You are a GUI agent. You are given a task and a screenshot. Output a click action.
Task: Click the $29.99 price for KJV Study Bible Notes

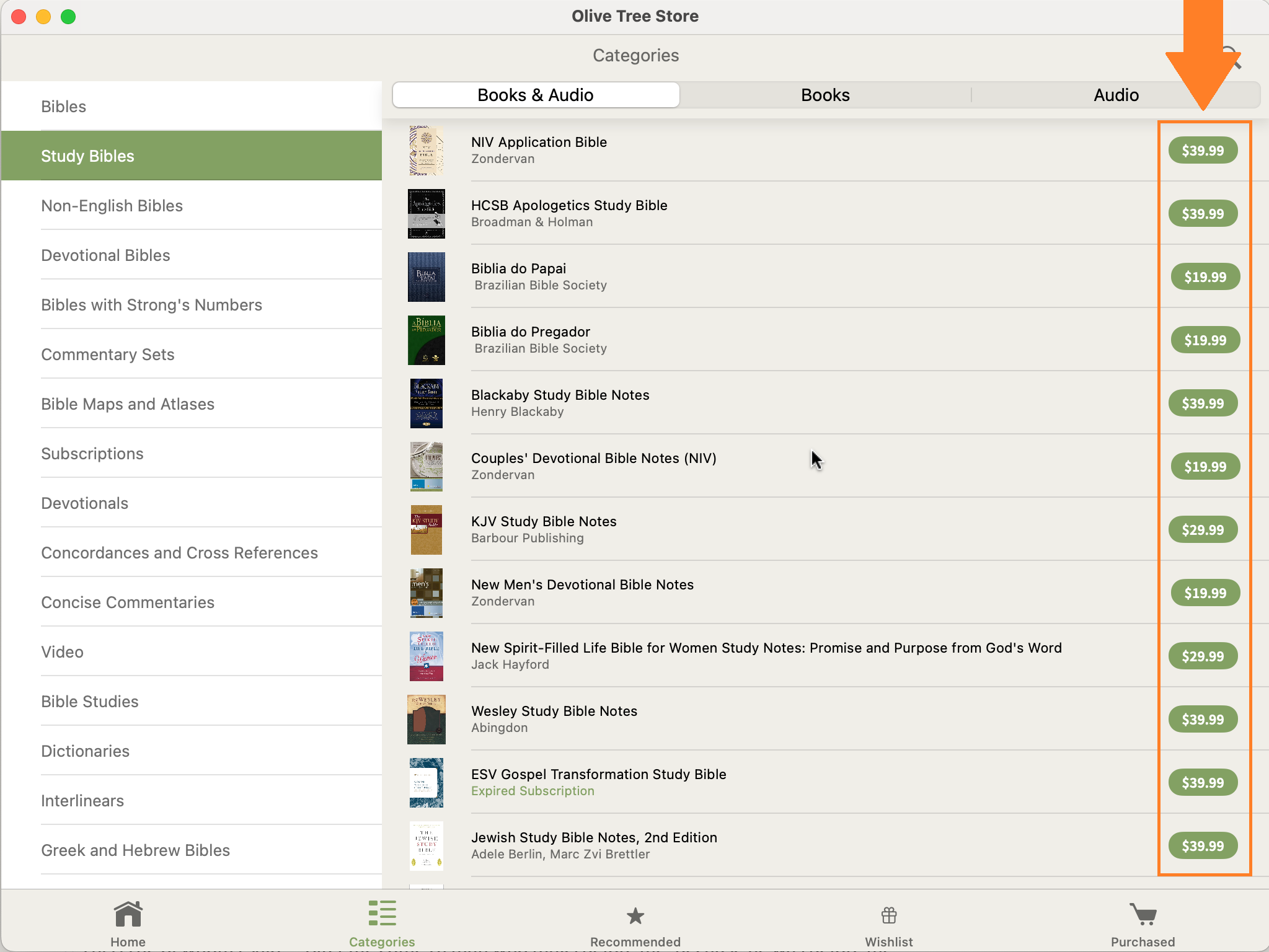point(1203,530)
